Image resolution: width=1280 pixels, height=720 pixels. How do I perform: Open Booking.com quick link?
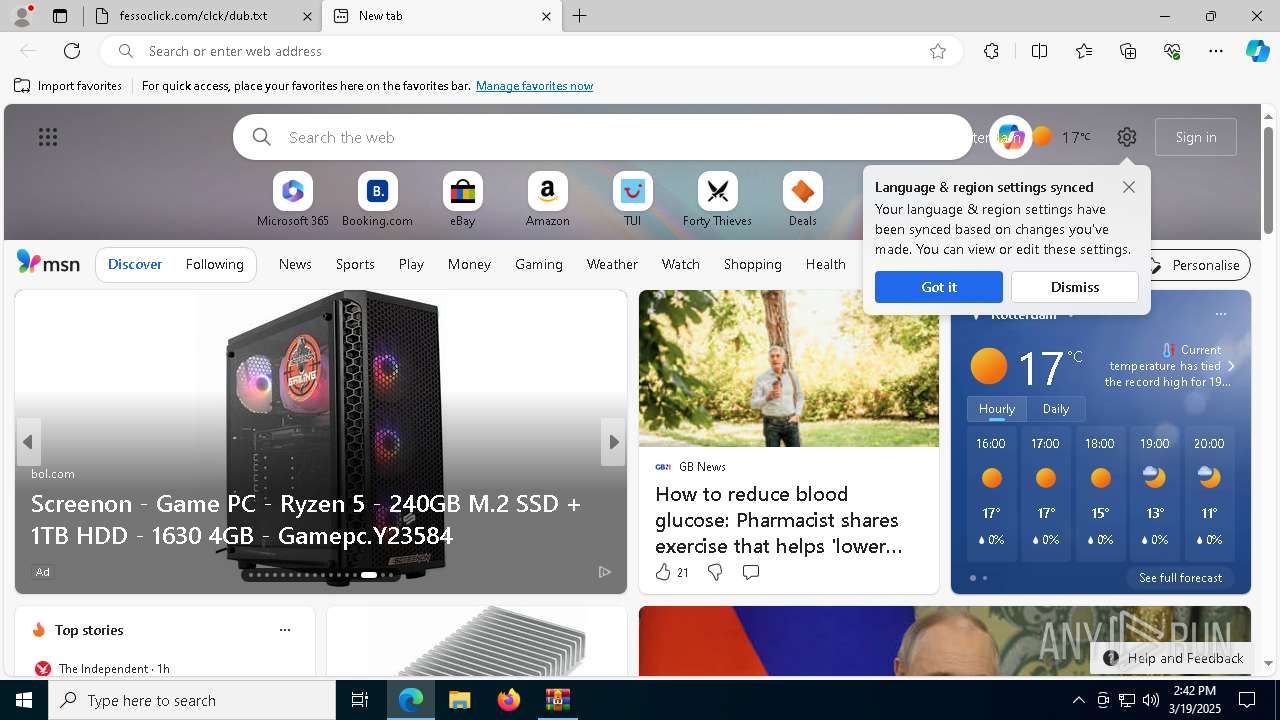click(377, 200)
